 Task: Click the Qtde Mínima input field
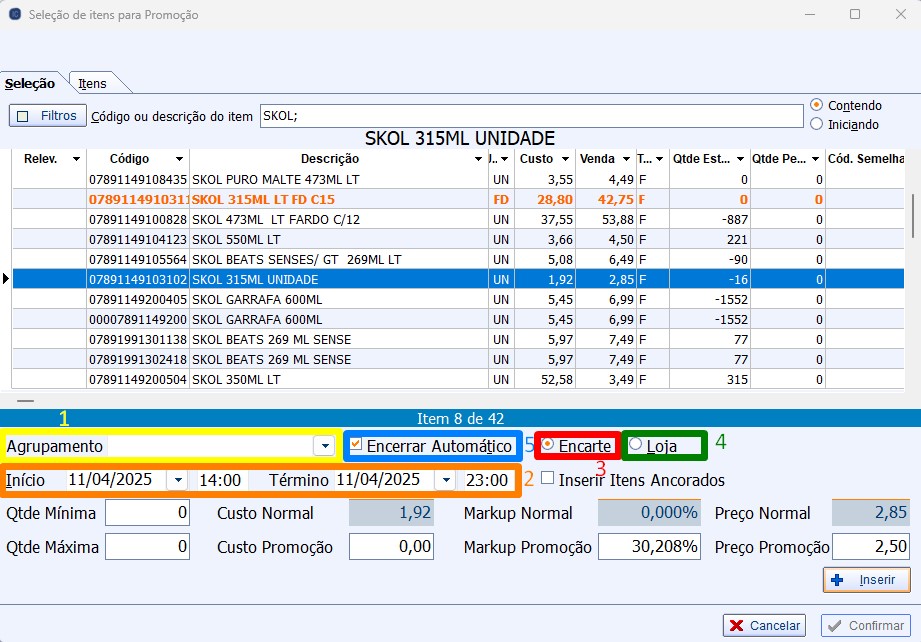[147, 513]
